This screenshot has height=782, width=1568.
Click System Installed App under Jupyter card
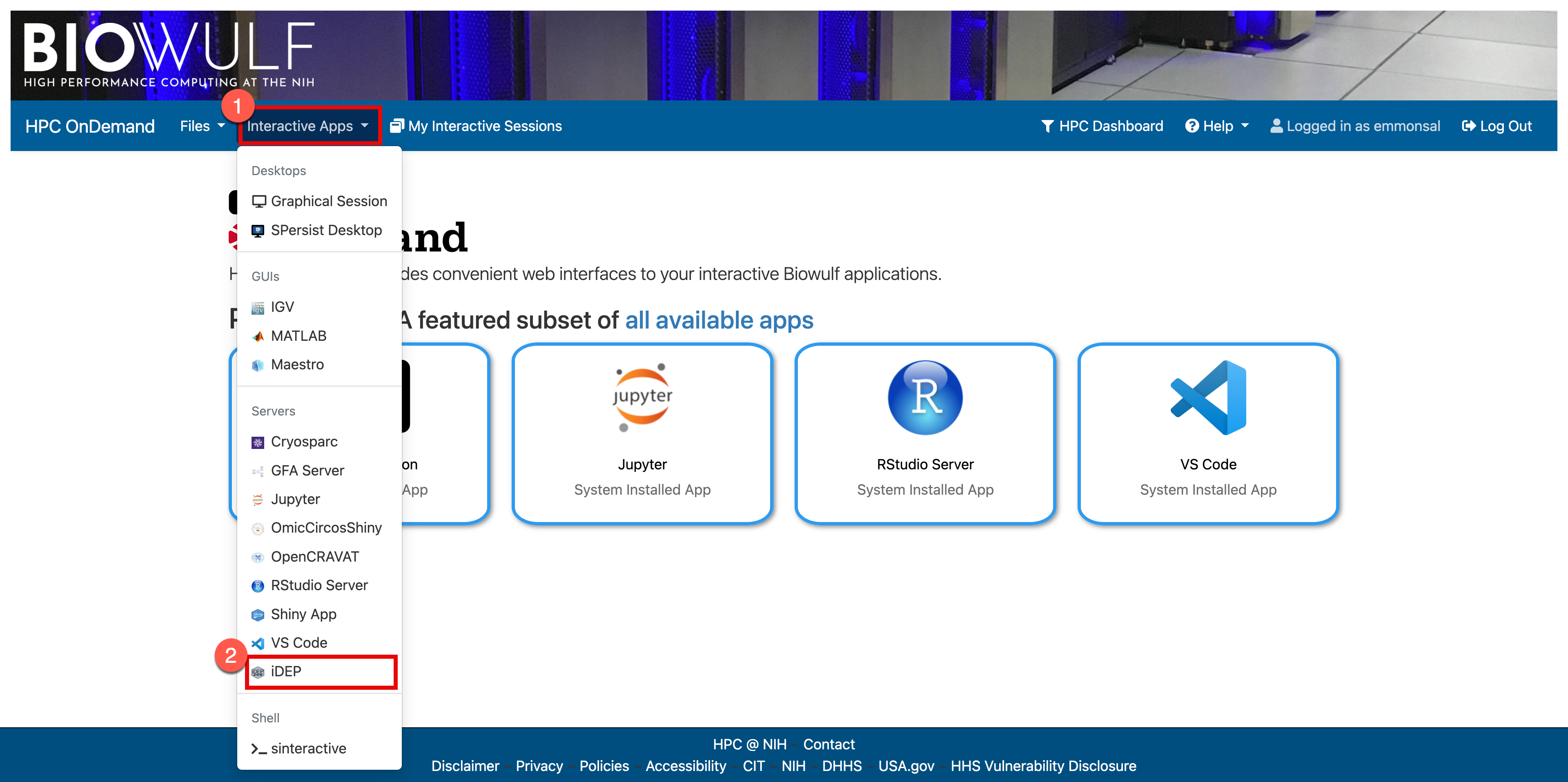pyautogui.click(x=642, y=490)
